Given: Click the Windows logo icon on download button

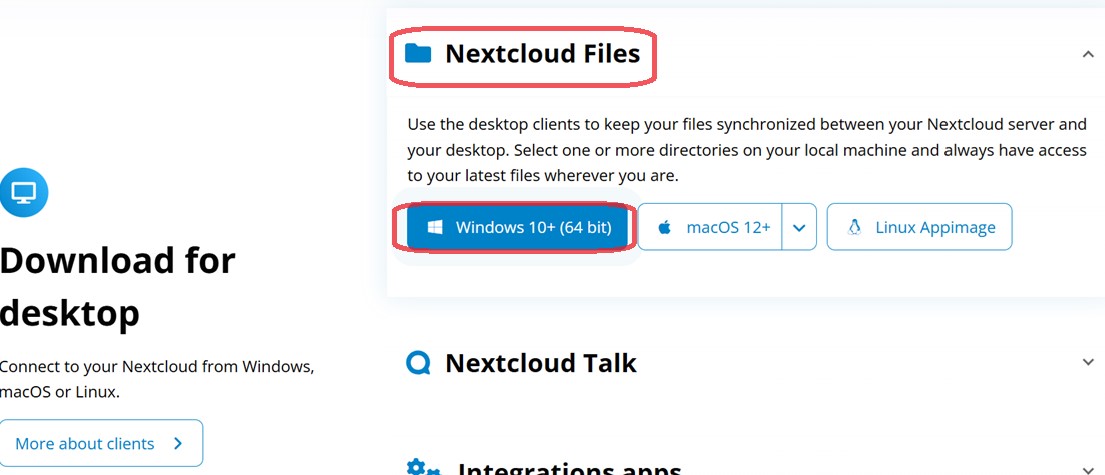Looking at the screenshot, I should point(435,227).
